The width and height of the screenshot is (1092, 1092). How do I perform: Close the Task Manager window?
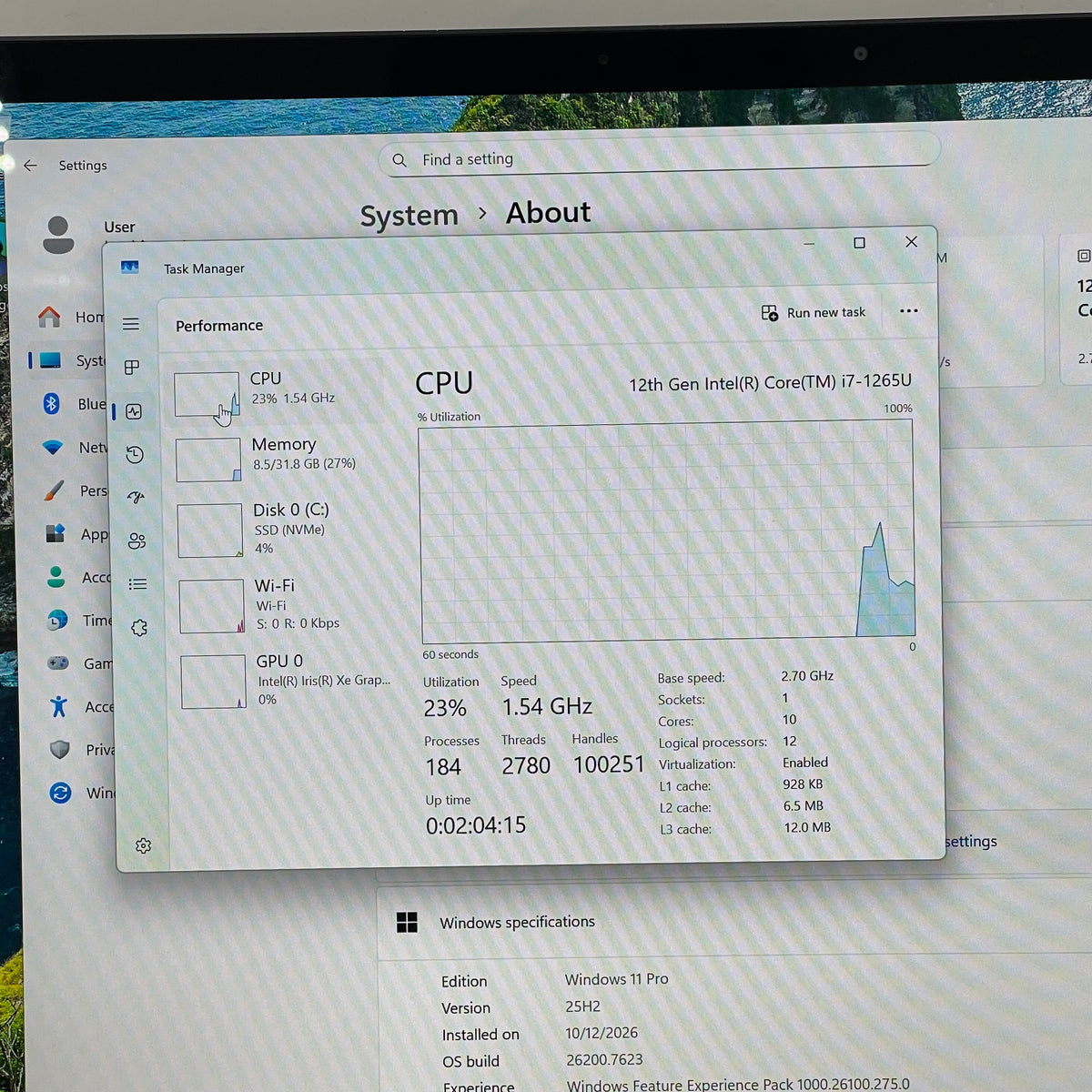coord(911,241)
